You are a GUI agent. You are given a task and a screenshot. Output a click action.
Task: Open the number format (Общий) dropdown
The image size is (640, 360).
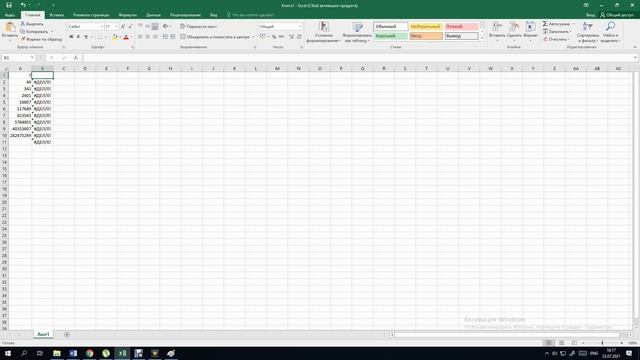point(300,27)
